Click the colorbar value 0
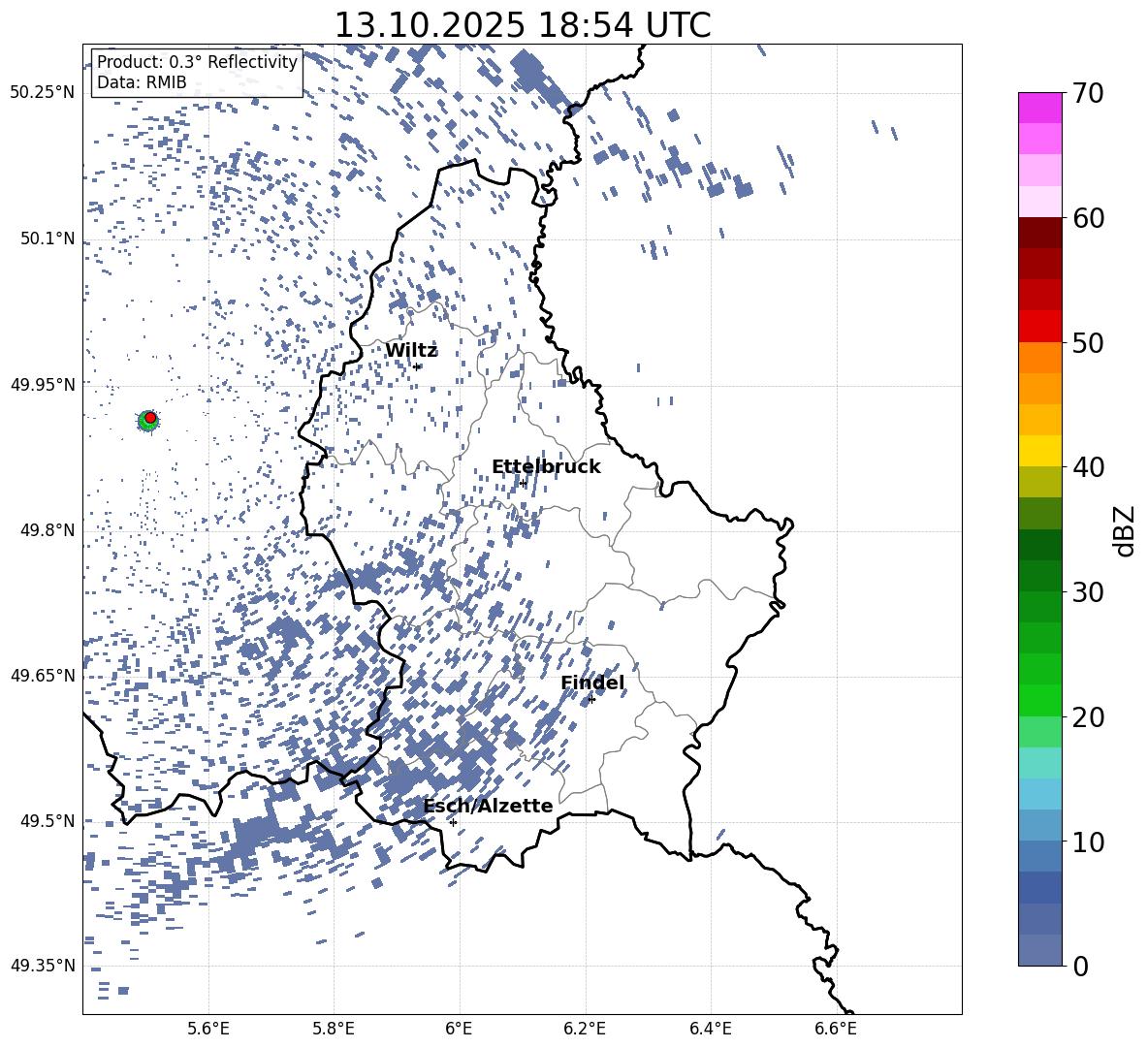This screenshot has width=1148, height=1048. [x=1080, y=966]
